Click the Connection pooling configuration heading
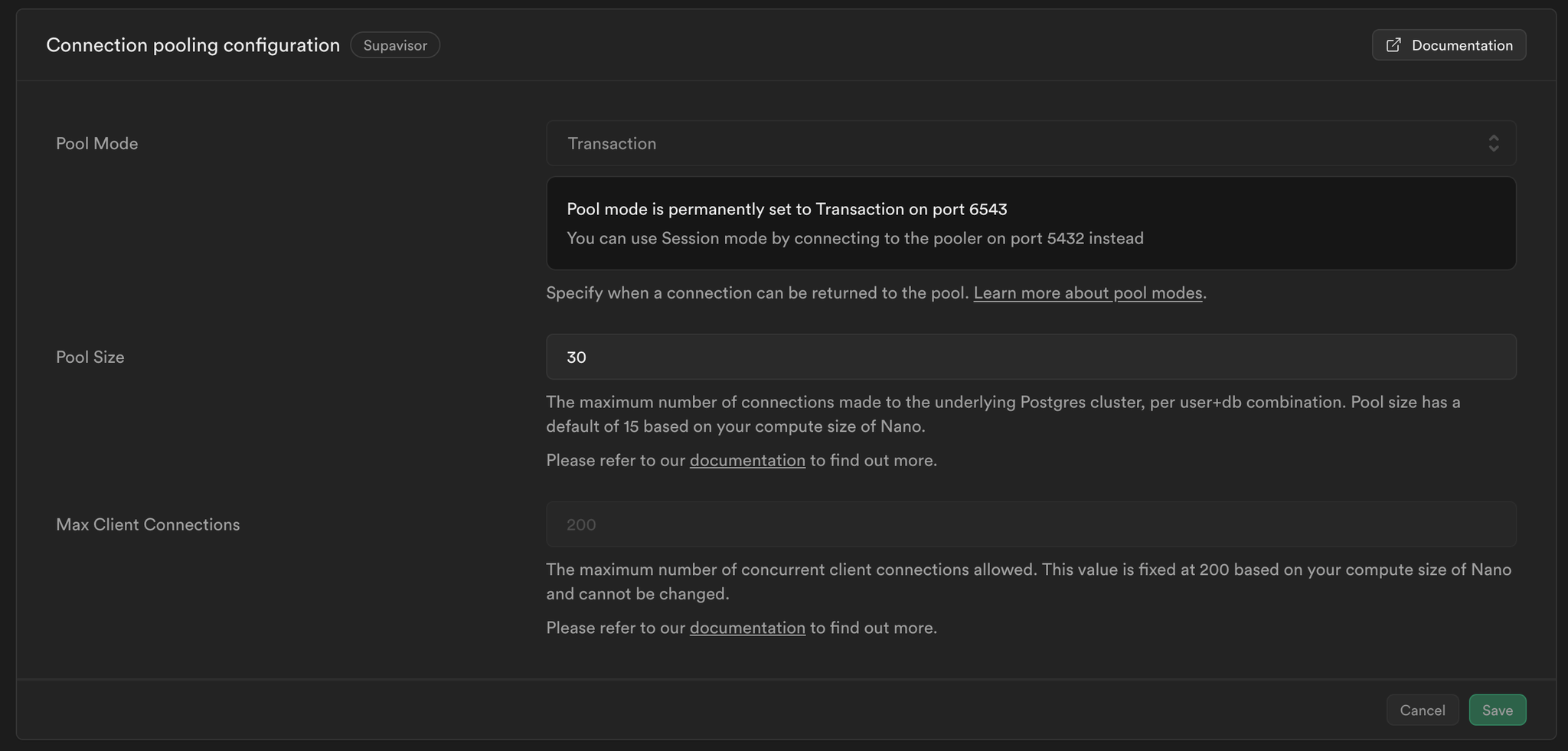The width and height of the screenshot is (1568, 751). 193,45
